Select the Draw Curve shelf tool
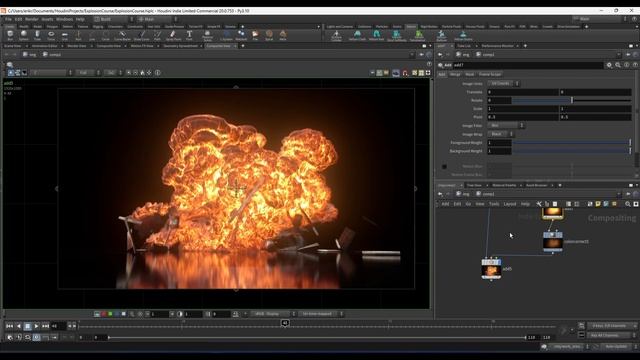 coord(142,35)
